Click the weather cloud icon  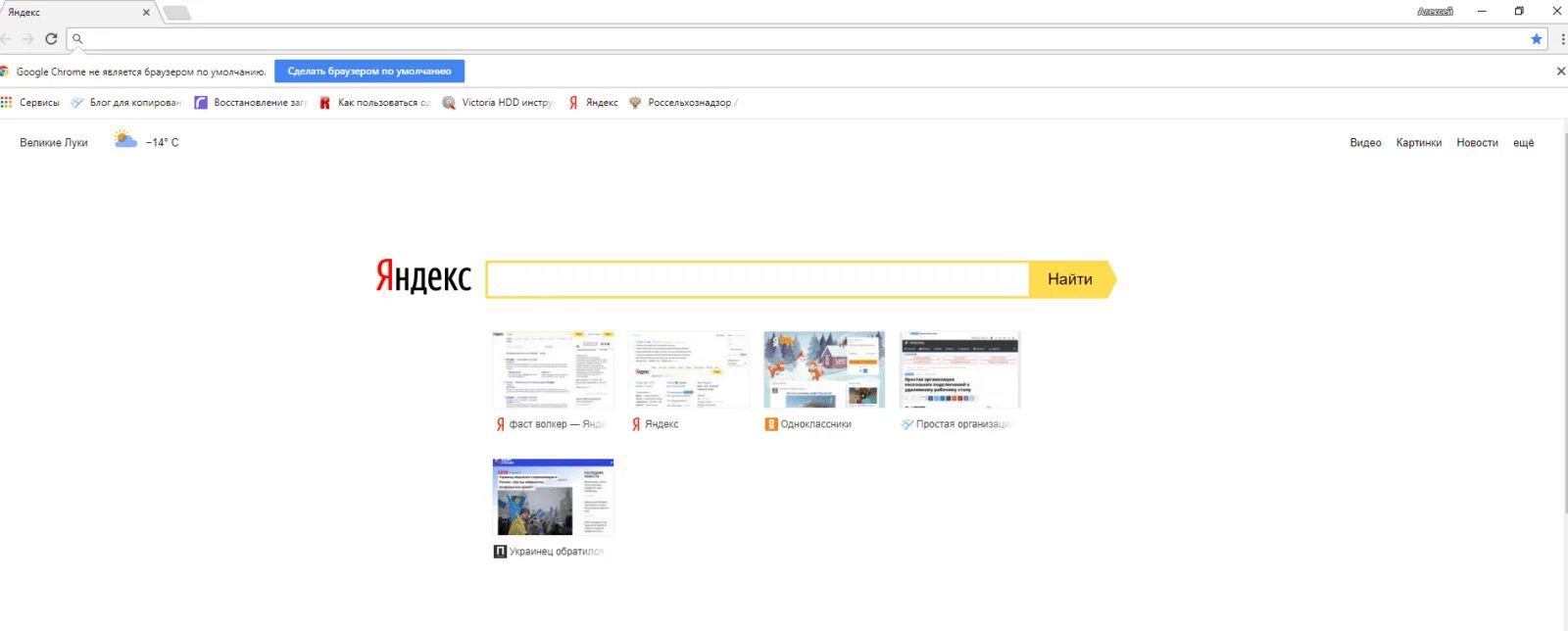124,140
